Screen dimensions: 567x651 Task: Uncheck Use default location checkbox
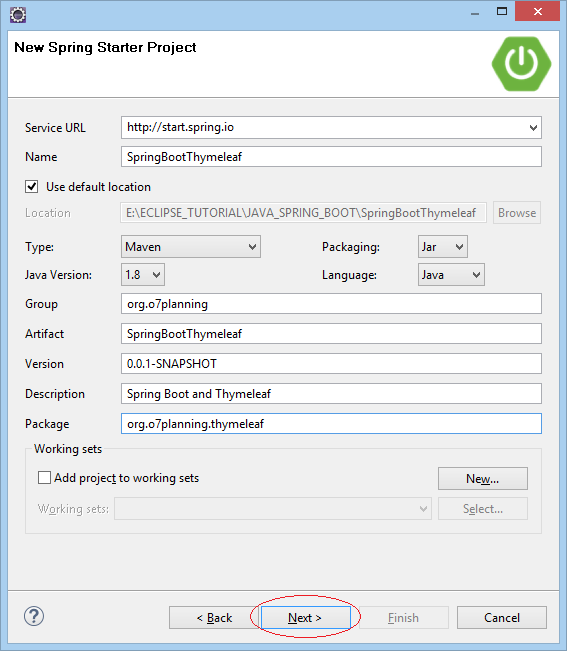tap(32, 187)
